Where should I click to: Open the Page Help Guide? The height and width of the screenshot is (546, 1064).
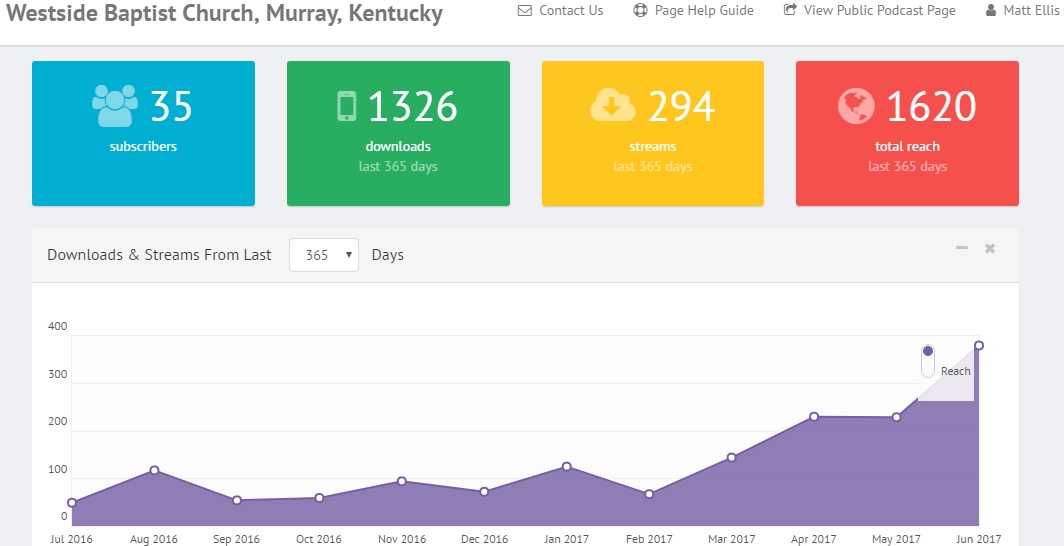coord(704,11)
